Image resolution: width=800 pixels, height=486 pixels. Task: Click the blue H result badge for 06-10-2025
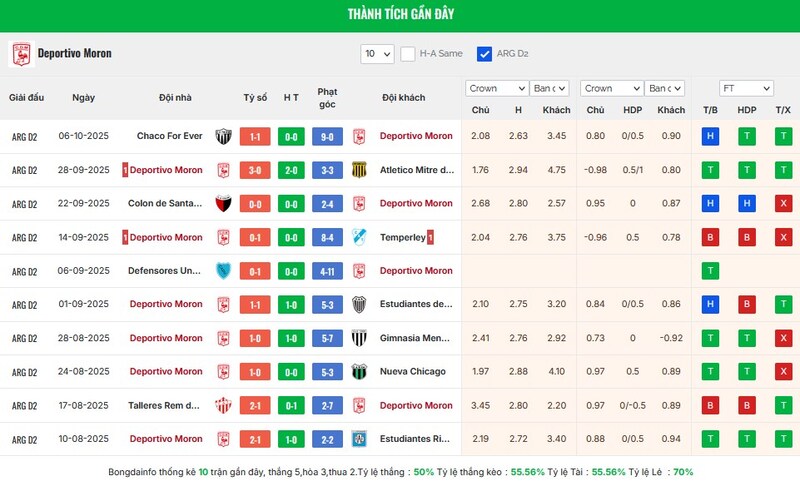(x=710, y=136)
